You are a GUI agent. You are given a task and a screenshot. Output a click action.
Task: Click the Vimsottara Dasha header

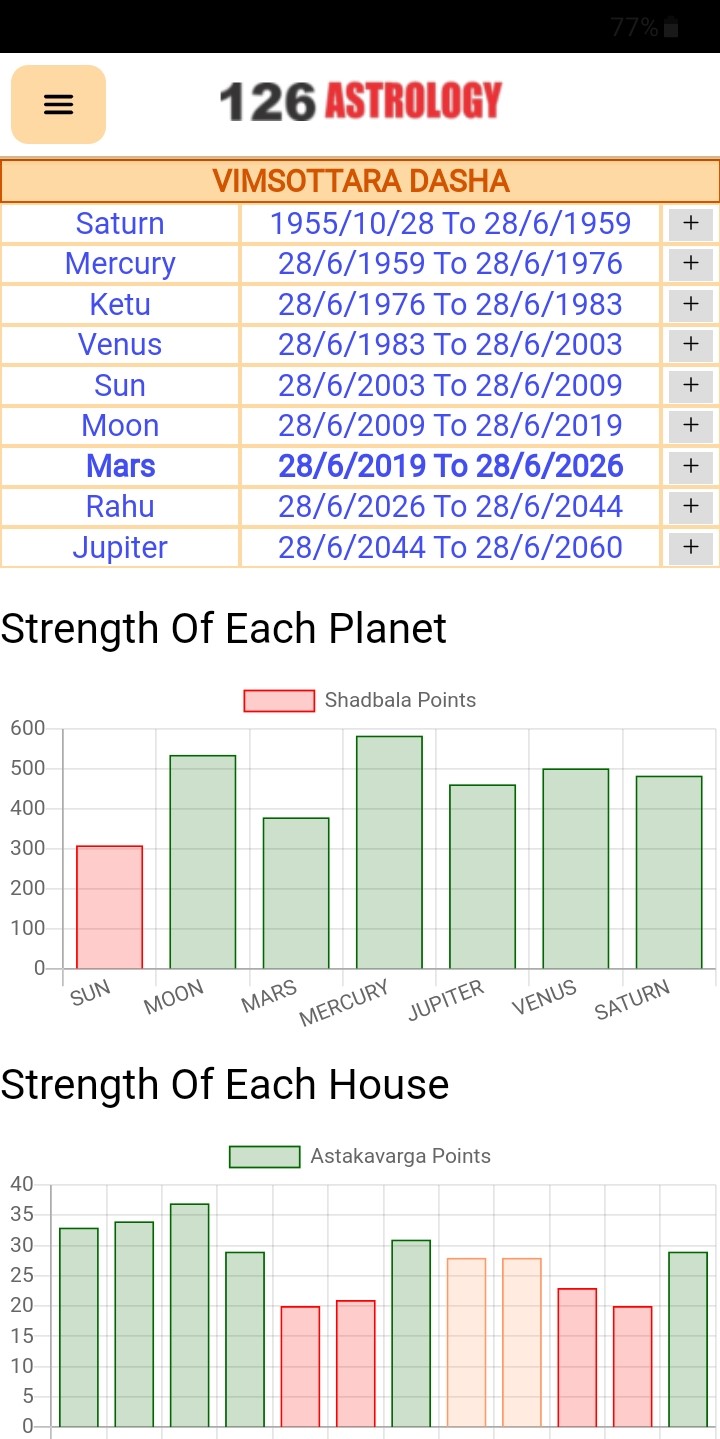point(360,181)
